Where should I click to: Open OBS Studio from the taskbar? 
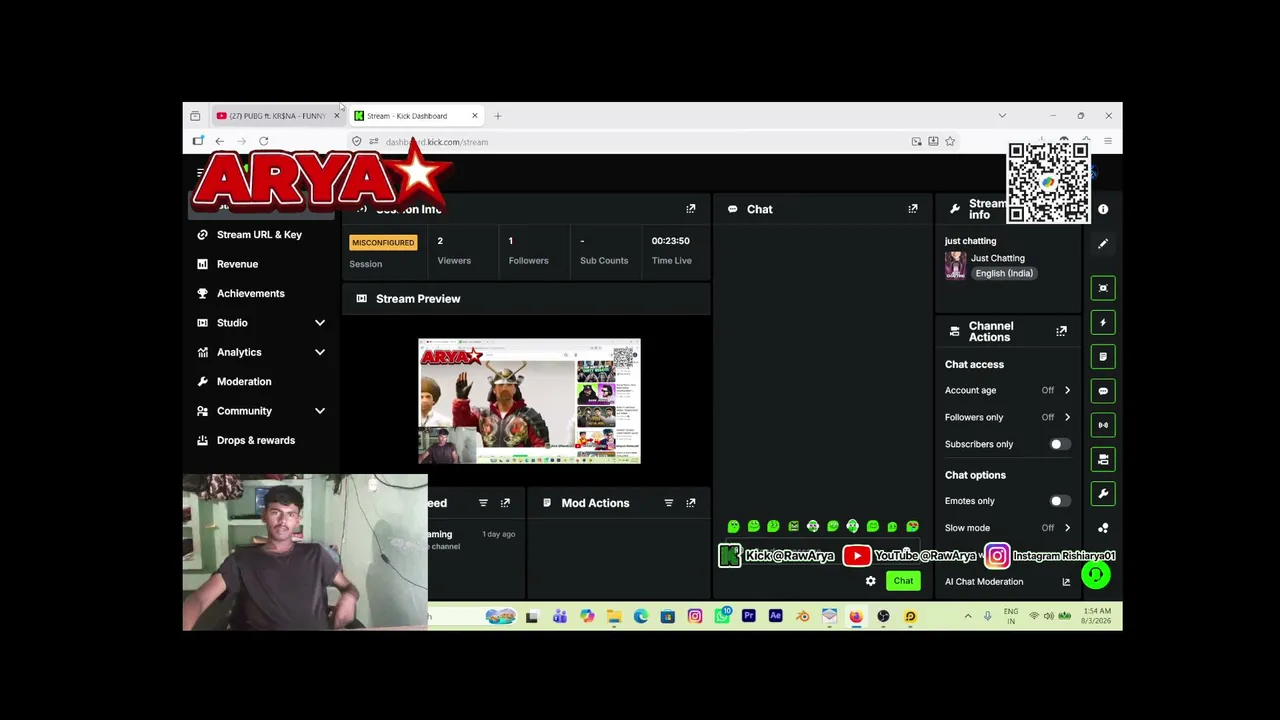pyautogui.click(x=883, y=616)
